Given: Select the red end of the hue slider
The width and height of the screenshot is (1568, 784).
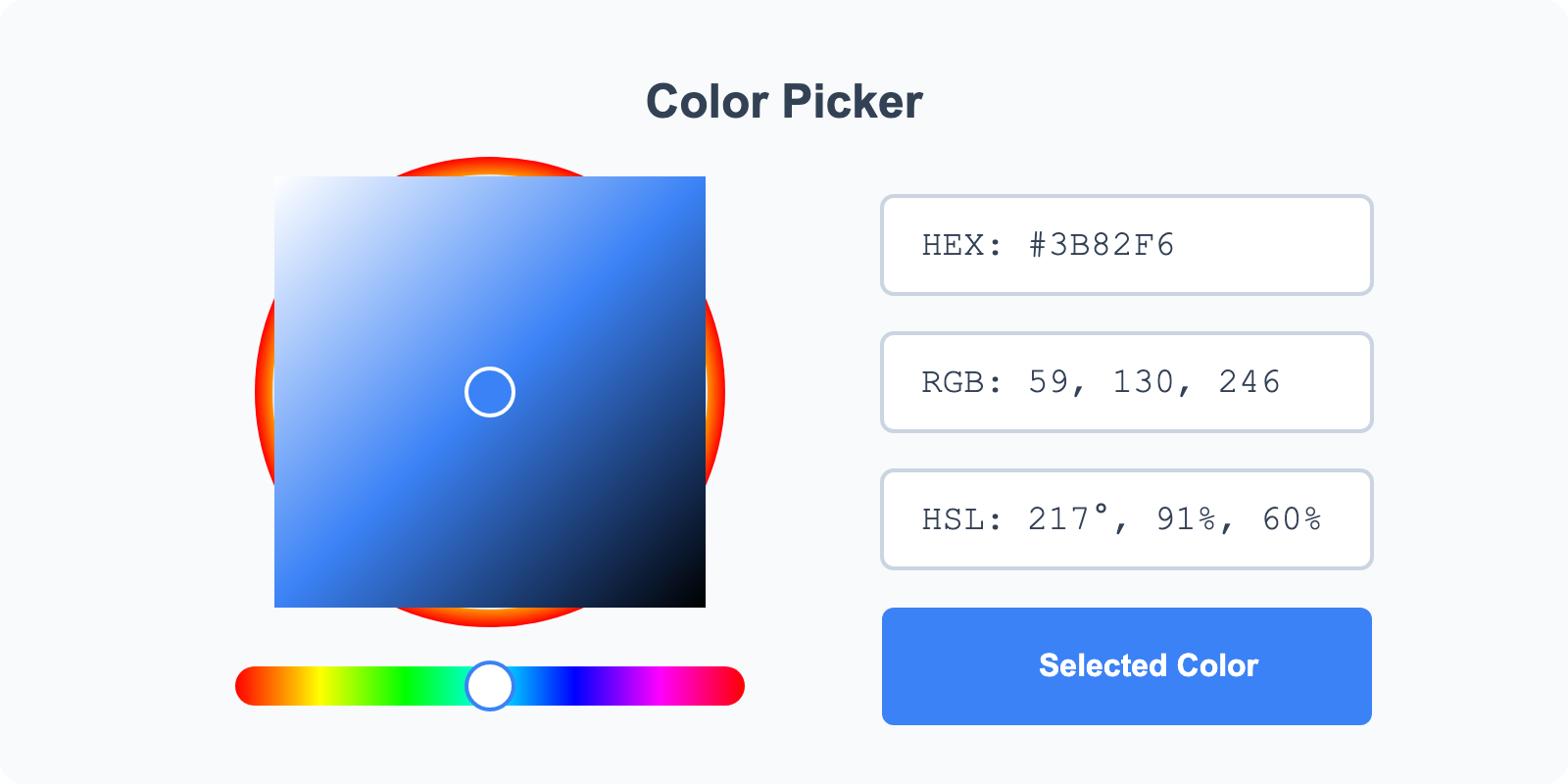Looking at the screenshot, I should tap(245, 686).
